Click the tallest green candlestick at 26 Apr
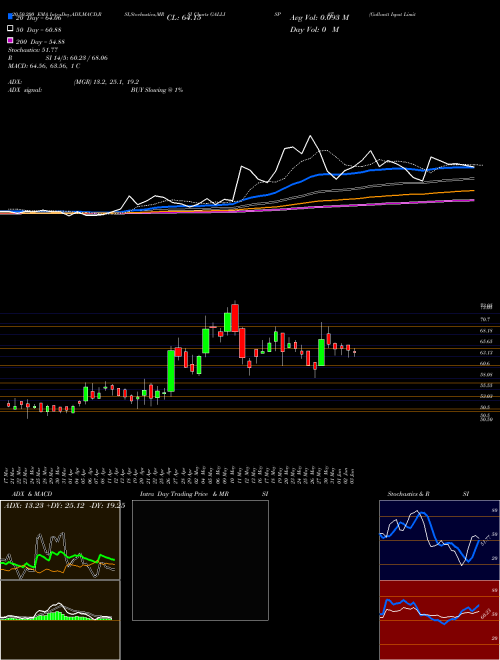The width and height of the screenshot is (500, 660). (171, 371)
